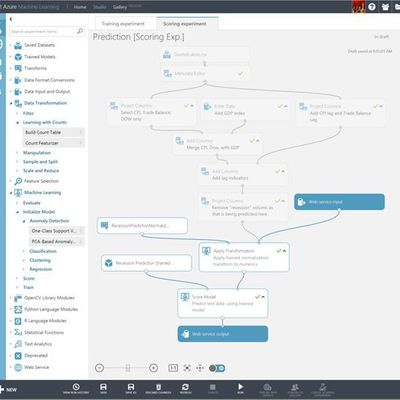The image size is (400, 400).
Task: Click the Save icon in bottom toolbar
Action: pyautogui.click(x=103, y=387)
